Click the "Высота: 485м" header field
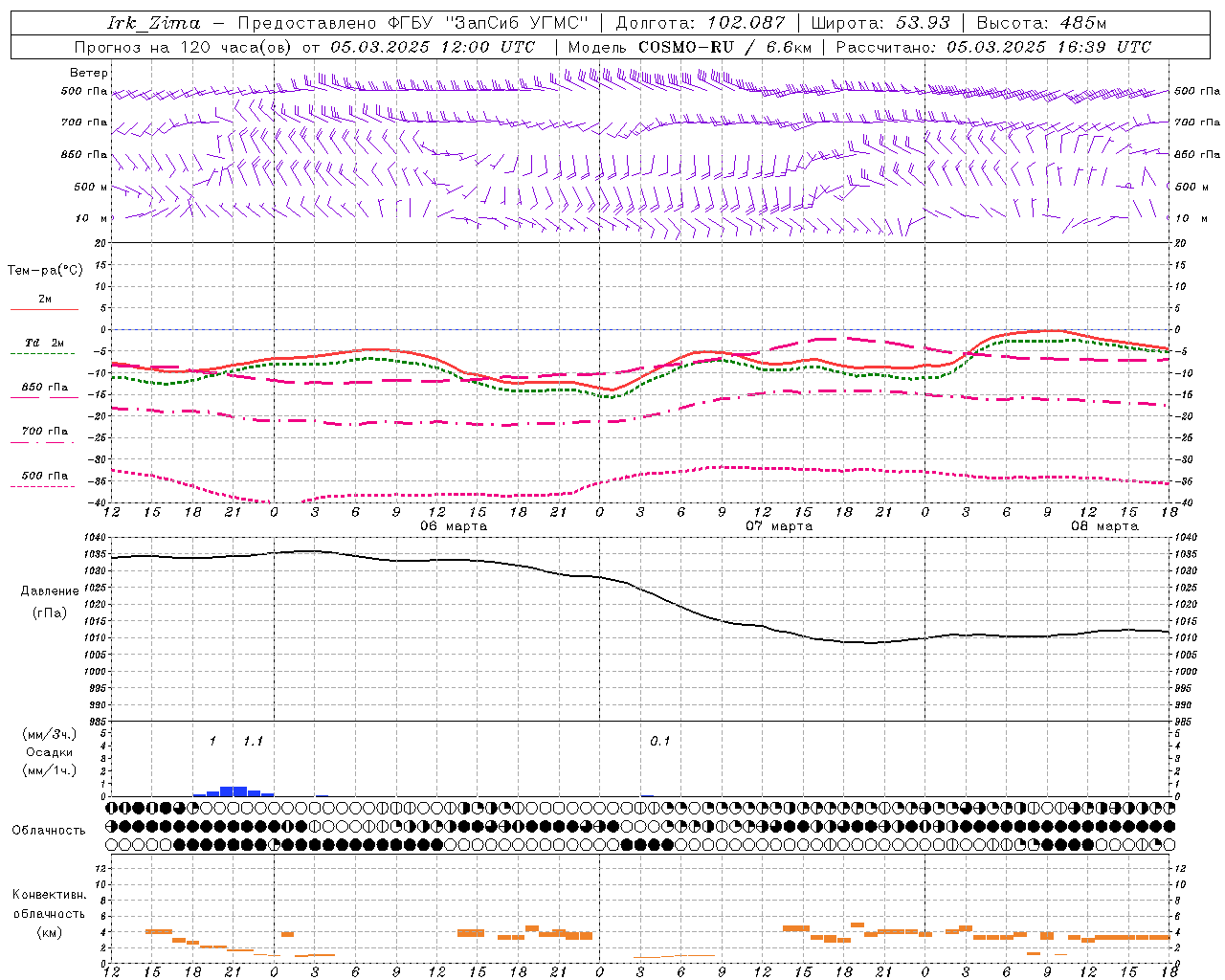This screenshot has height=980, width=1225. point(1041,23)
